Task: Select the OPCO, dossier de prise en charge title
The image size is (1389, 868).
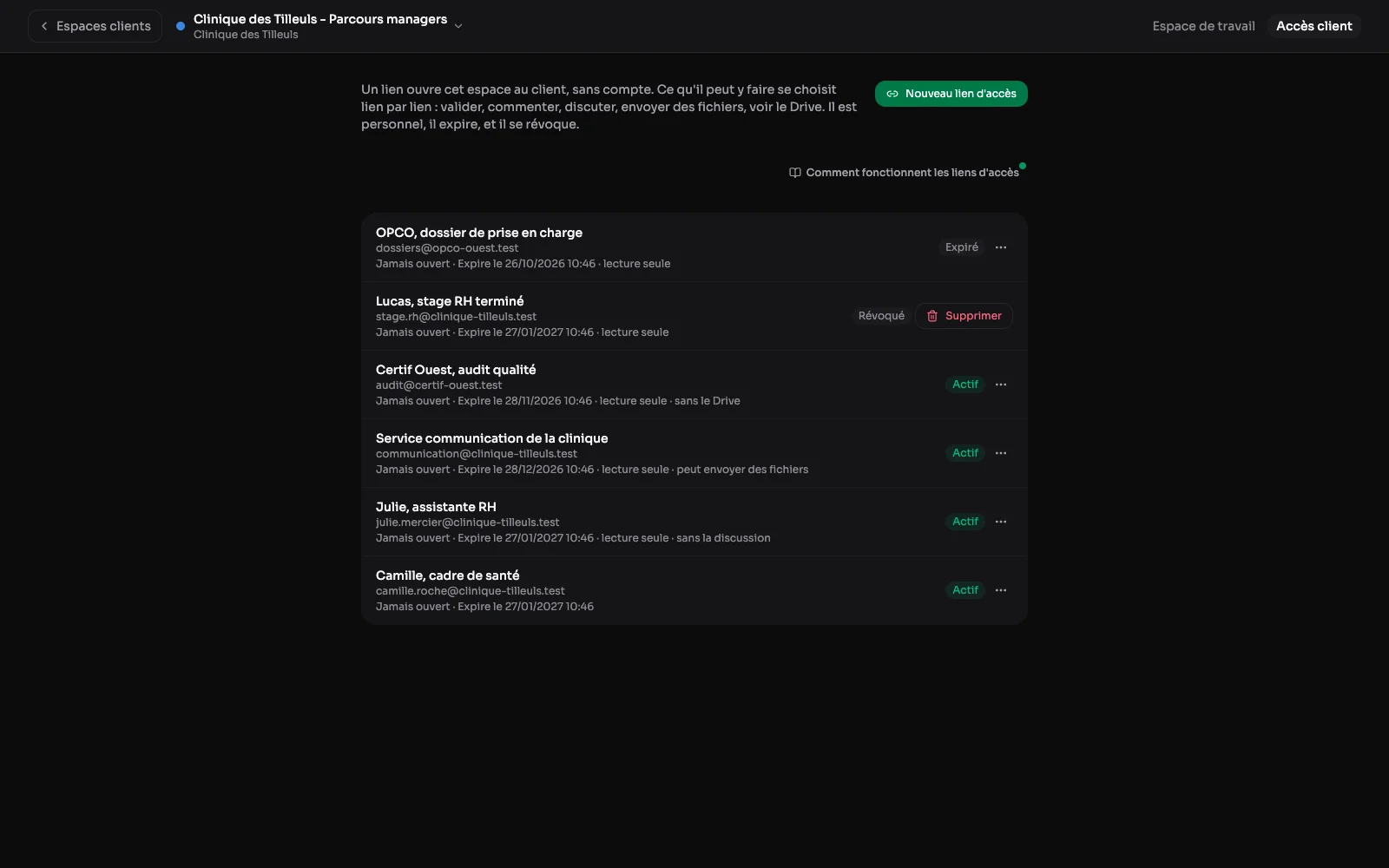Action: point(479,233)
